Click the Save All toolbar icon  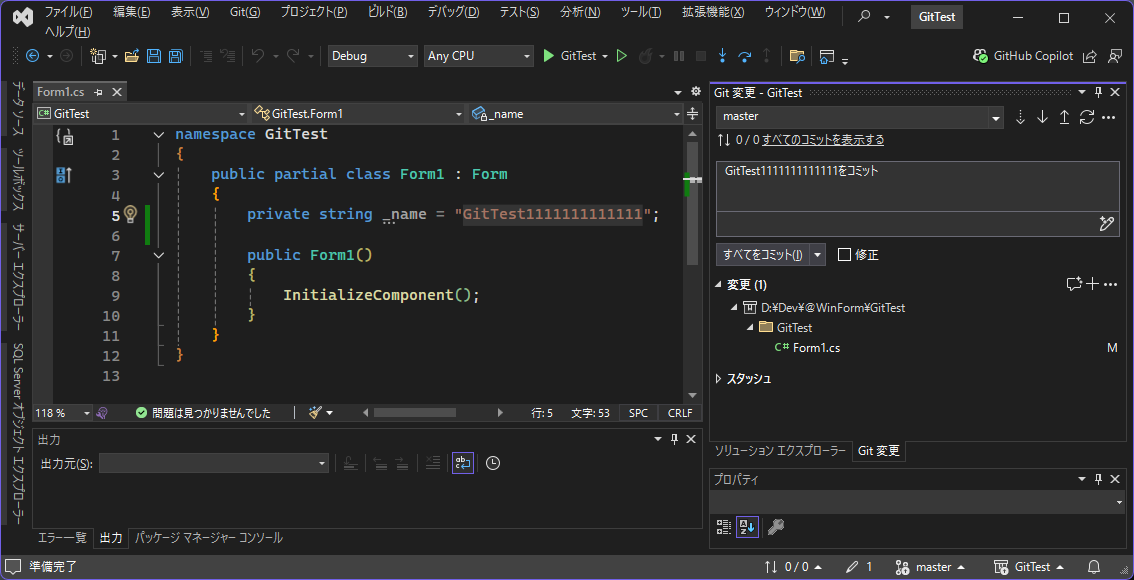pos(175,56)
